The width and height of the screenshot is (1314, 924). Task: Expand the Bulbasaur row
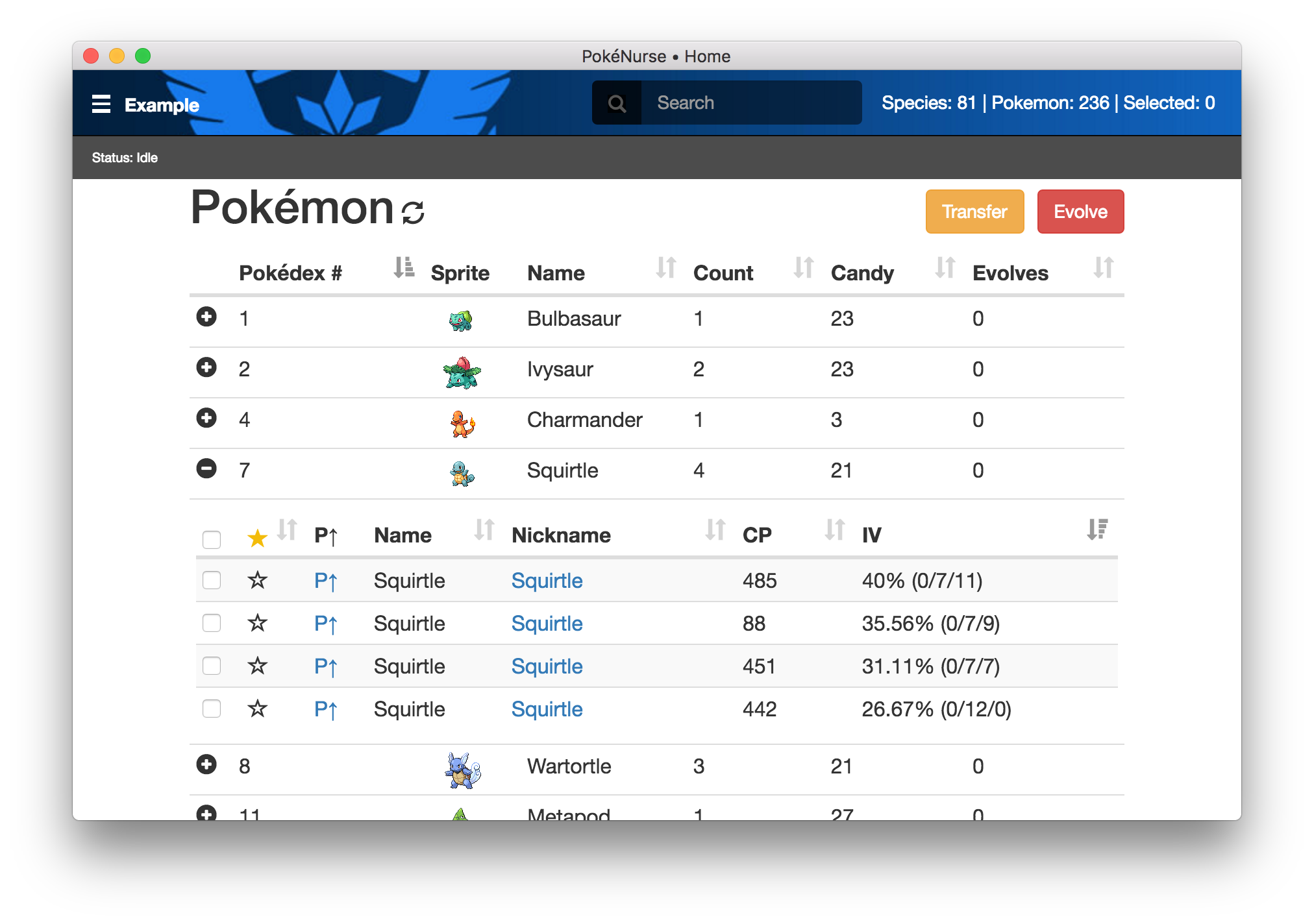tap(206, 317)
